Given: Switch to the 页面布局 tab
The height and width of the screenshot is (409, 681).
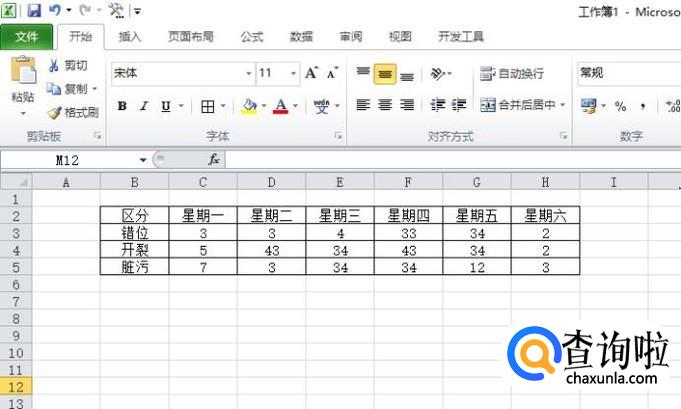Looking at the screenshot, I should (x=191, y=37).
